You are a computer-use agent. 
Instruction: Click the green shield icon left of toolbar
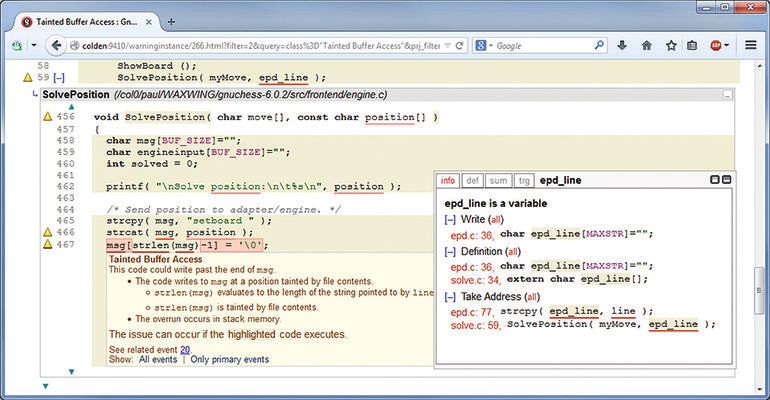tap(17, 46)
